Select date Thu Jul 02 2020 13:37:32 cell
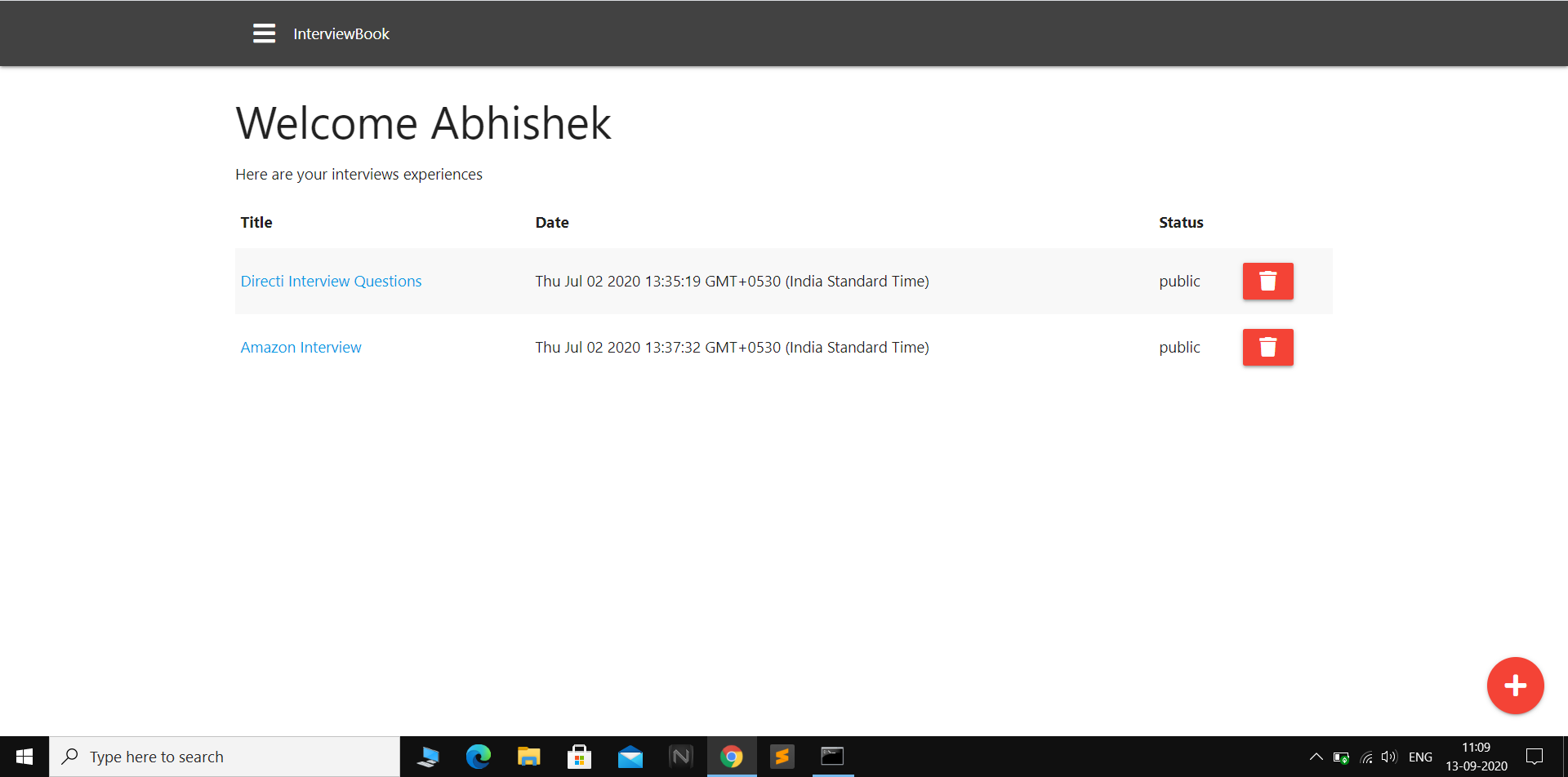The width and height of the screenshot is (1568, 777). click(732, 347)
